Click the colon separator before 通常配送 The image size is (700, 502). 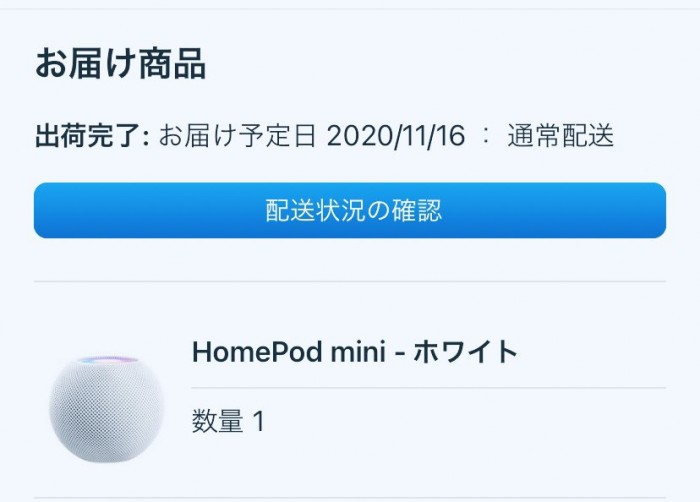tap(486, 137)
